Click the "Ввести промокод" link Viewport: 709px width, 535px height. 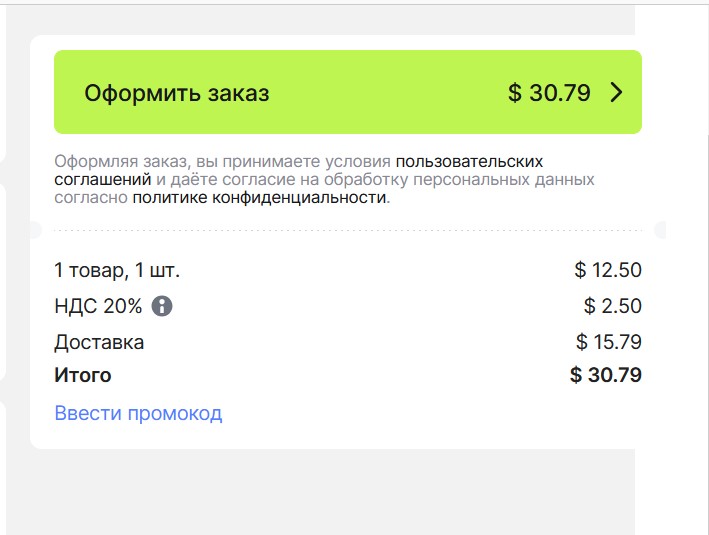tap(138, 413)
